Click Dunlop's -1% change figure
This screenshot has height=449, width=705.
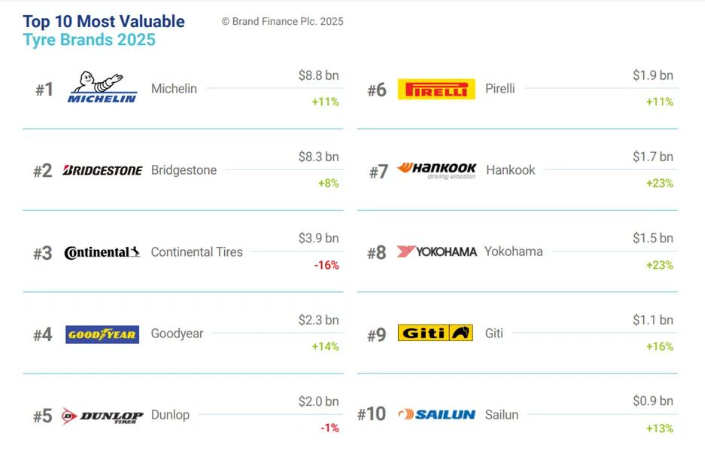[329, 428]
